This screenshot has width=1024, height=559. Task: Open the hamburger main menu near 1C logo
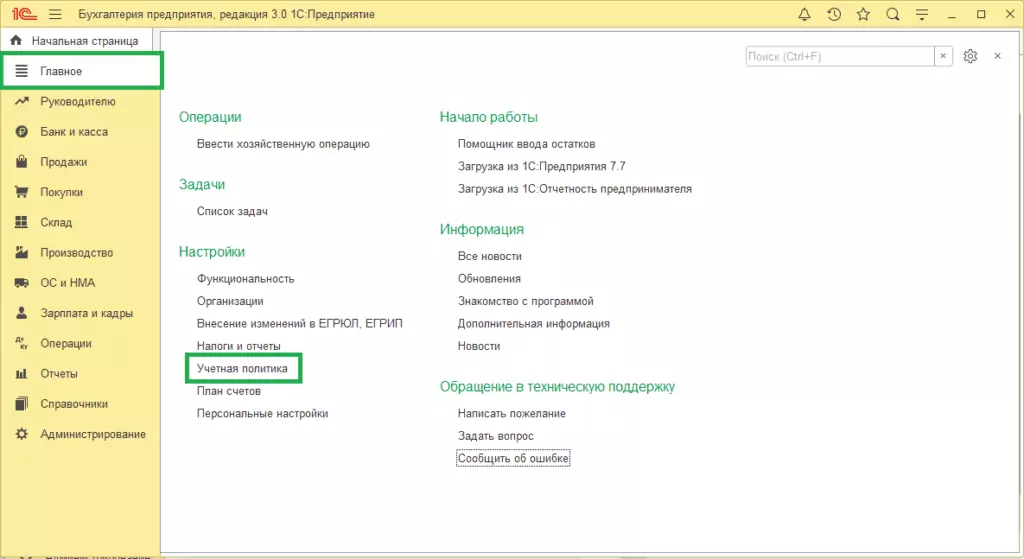pyautogui.click(x=54, y=14)
